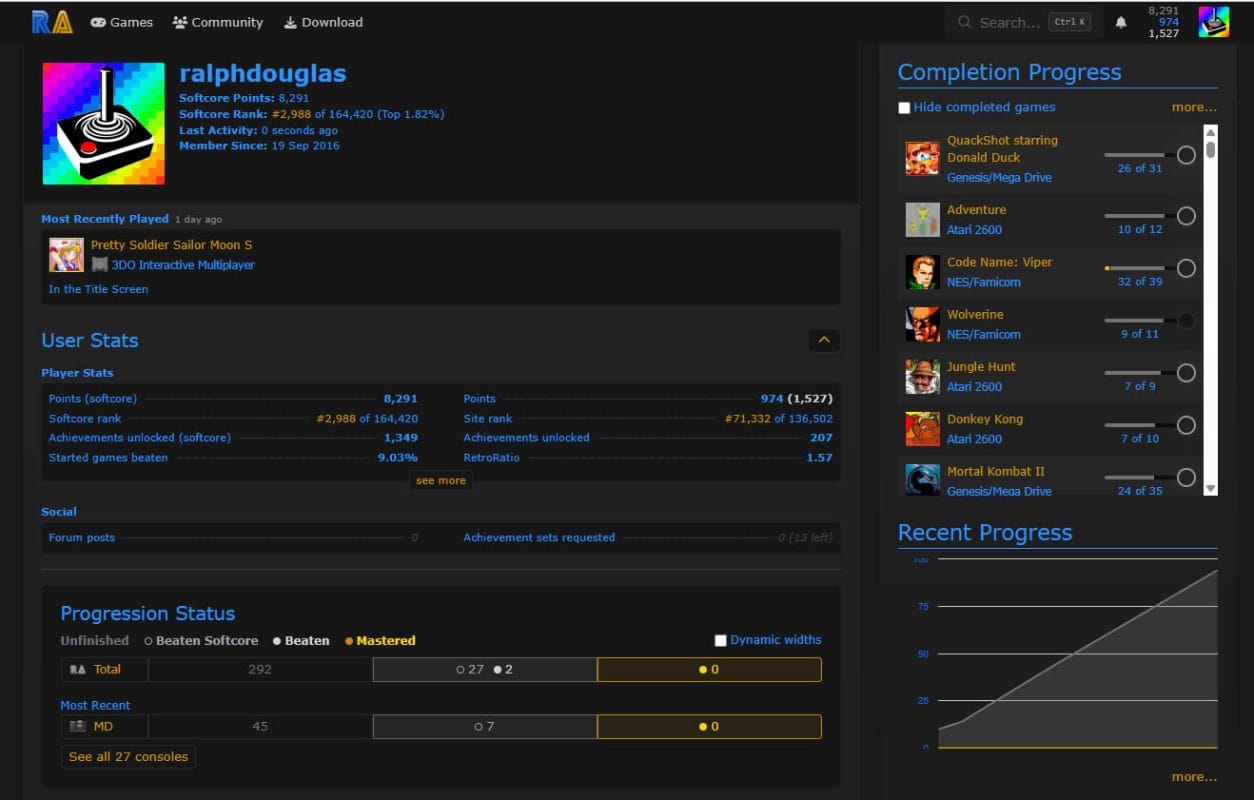Open Recent Progress more... link
This screenshot has height=800, width=1254.
click(1194, 777)
